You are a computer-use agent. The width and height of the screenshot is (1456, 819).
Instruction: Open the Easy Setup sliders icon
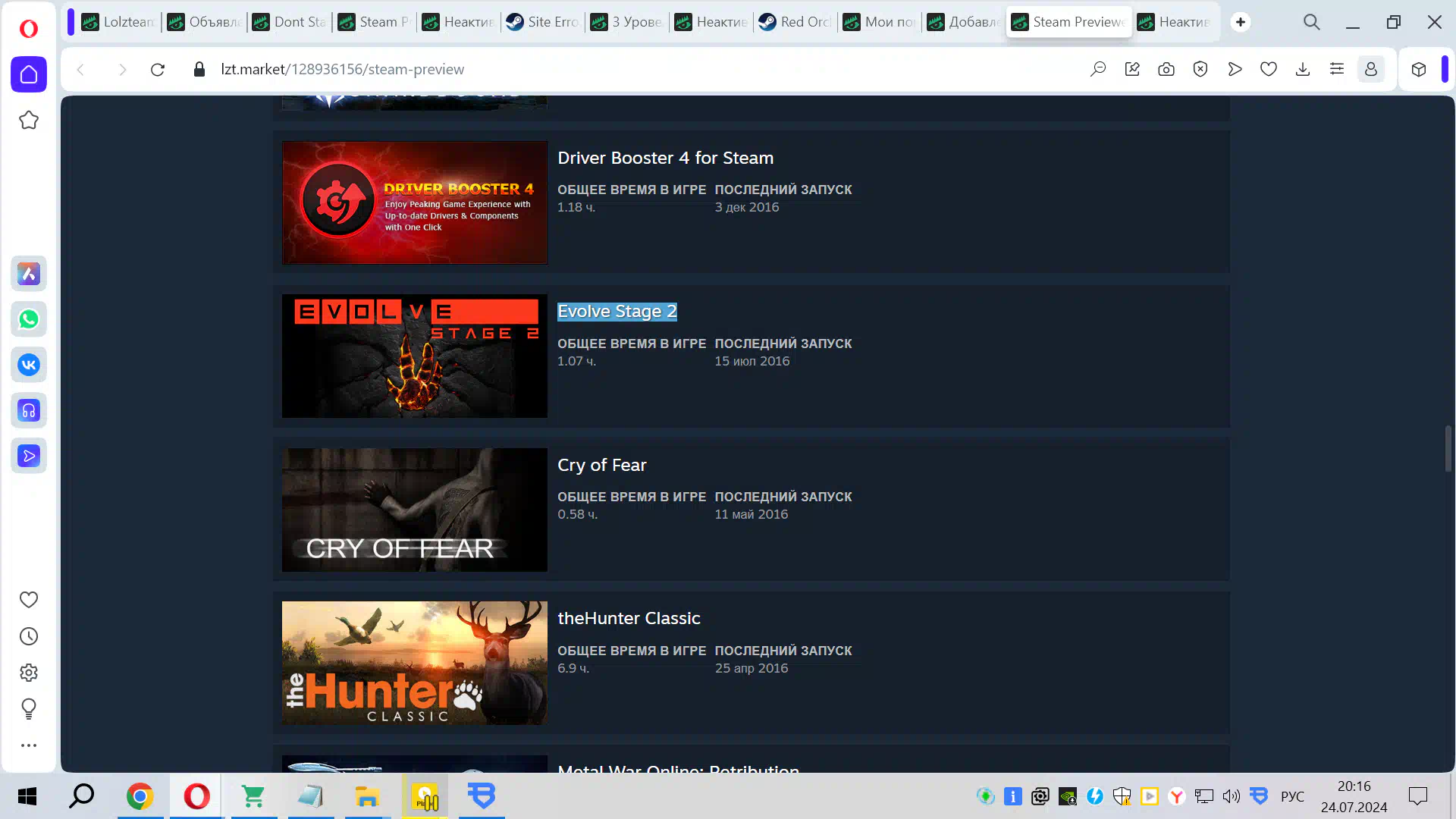tap(1337, 69)
